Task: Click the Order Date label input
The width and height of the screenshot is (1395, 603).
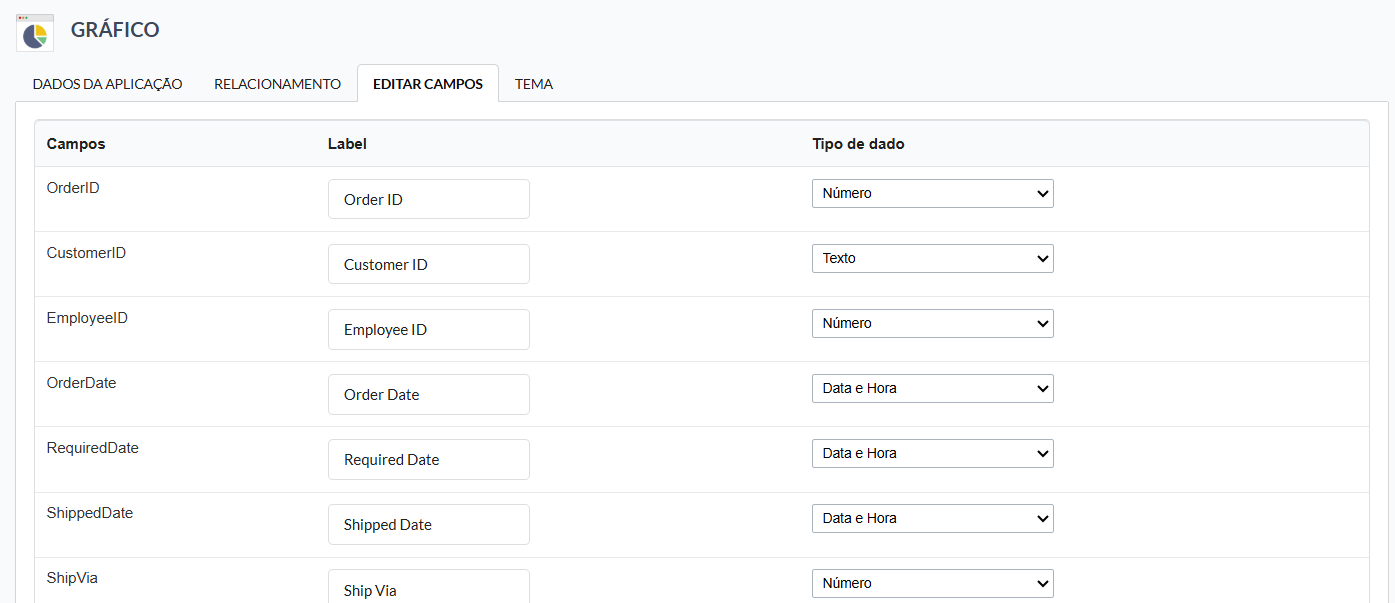Action: [429, 394]
